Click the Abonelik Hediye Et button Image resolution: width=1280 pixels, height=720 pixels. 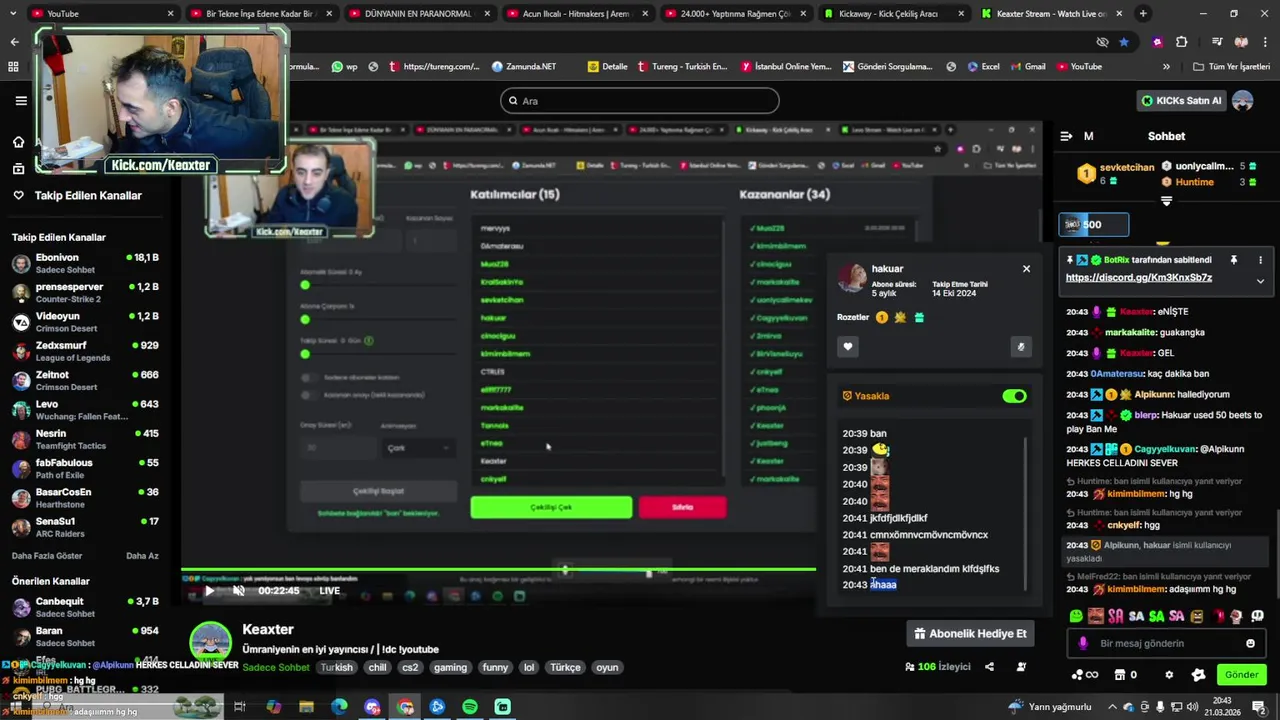point(970,633)
